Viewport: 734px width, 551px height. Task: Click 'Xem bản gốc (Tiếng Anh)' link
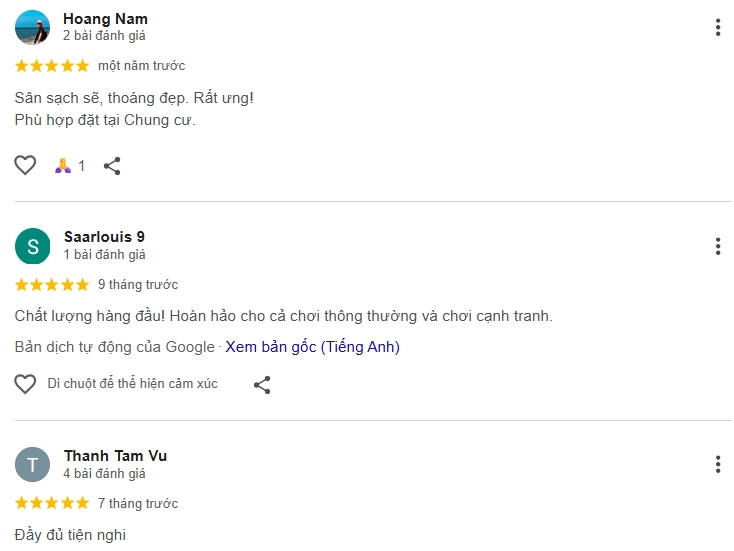point(312,347)
